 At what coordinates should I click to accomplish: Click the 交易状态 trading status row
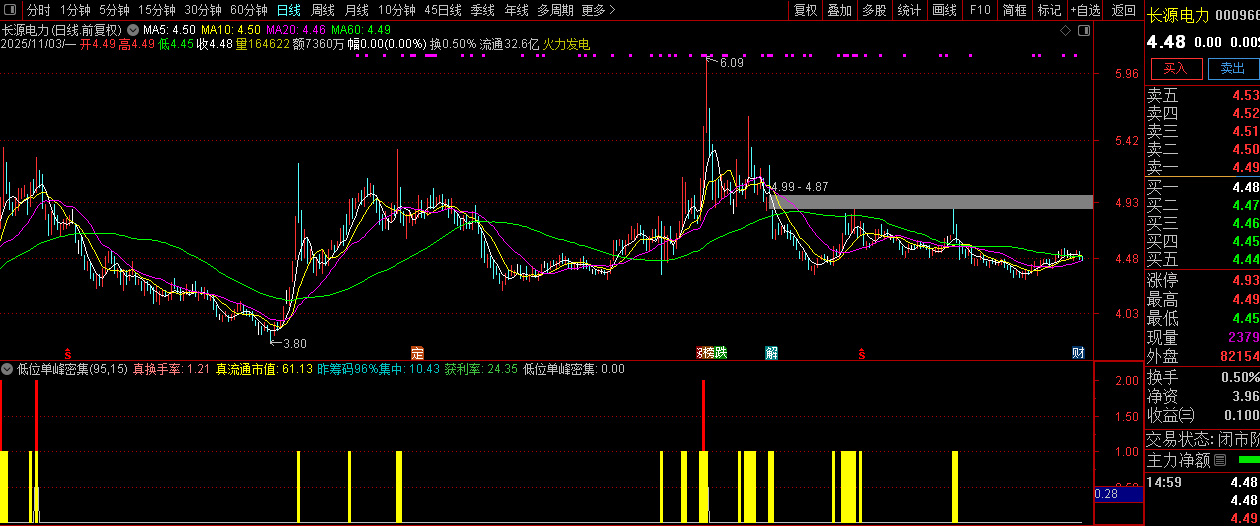pos(1202,438)
